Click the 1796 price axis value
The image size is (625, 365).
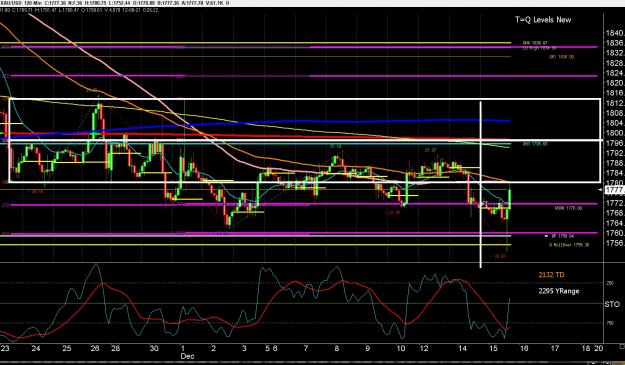tap(615, 143)
